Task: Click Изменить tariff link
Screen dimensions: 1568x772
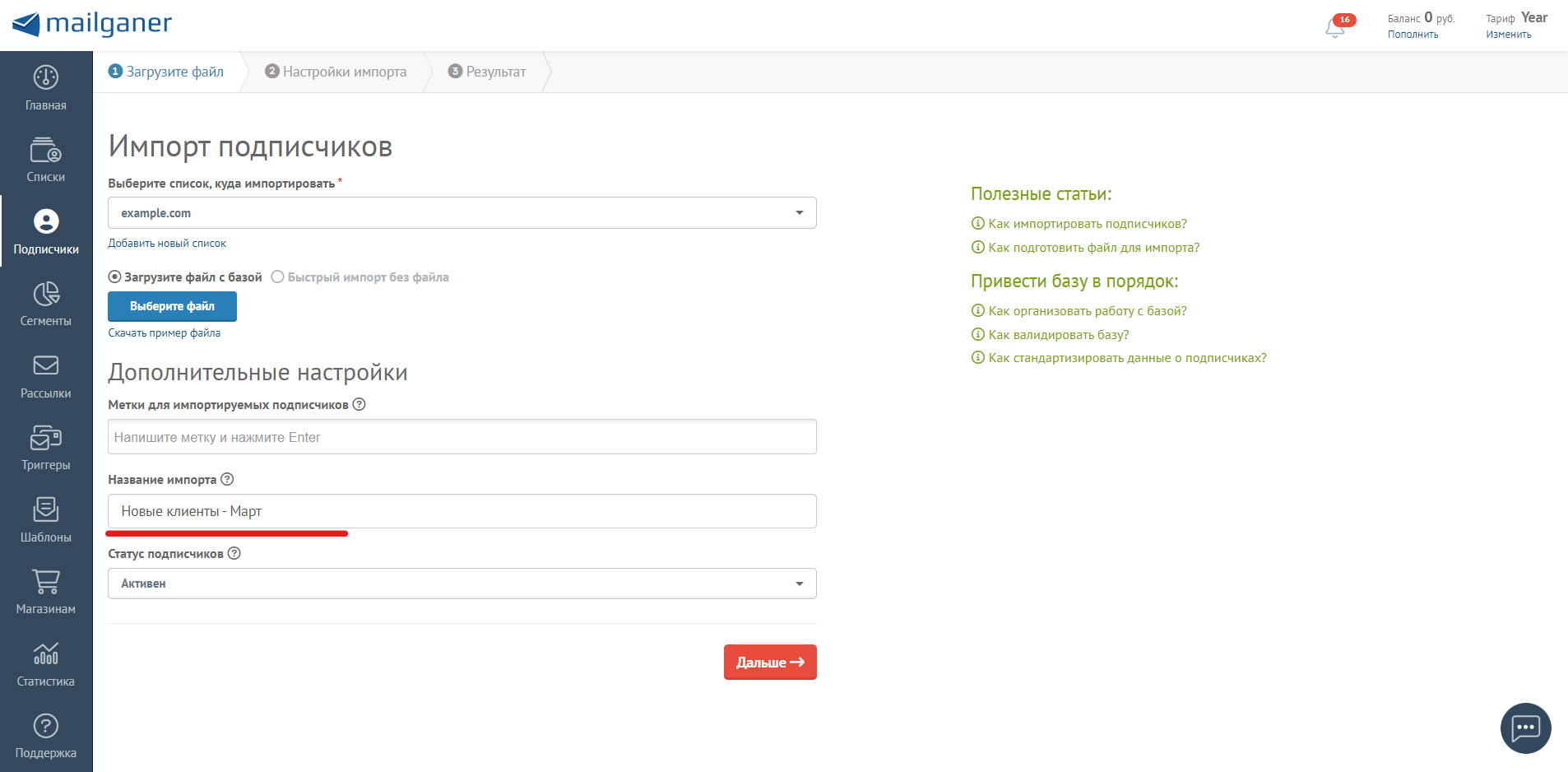Action: coord(1508,35)
